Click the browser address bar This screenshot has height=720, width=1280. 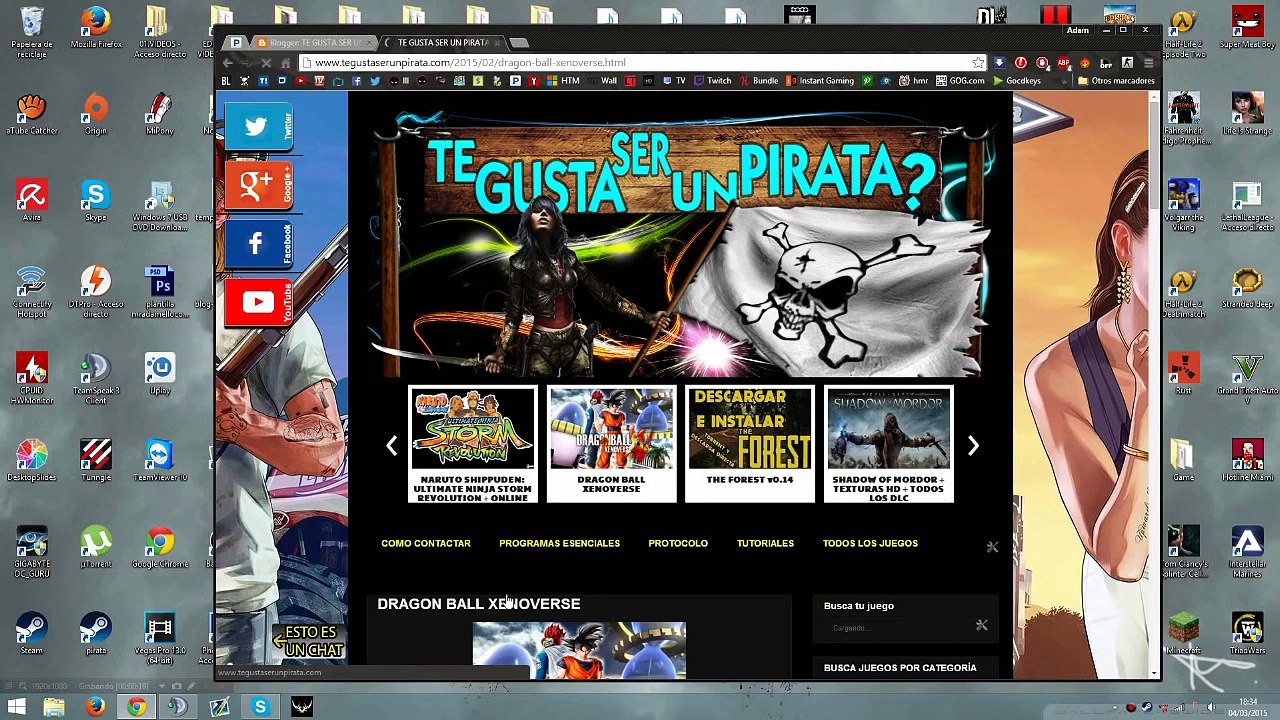(640, 62)
